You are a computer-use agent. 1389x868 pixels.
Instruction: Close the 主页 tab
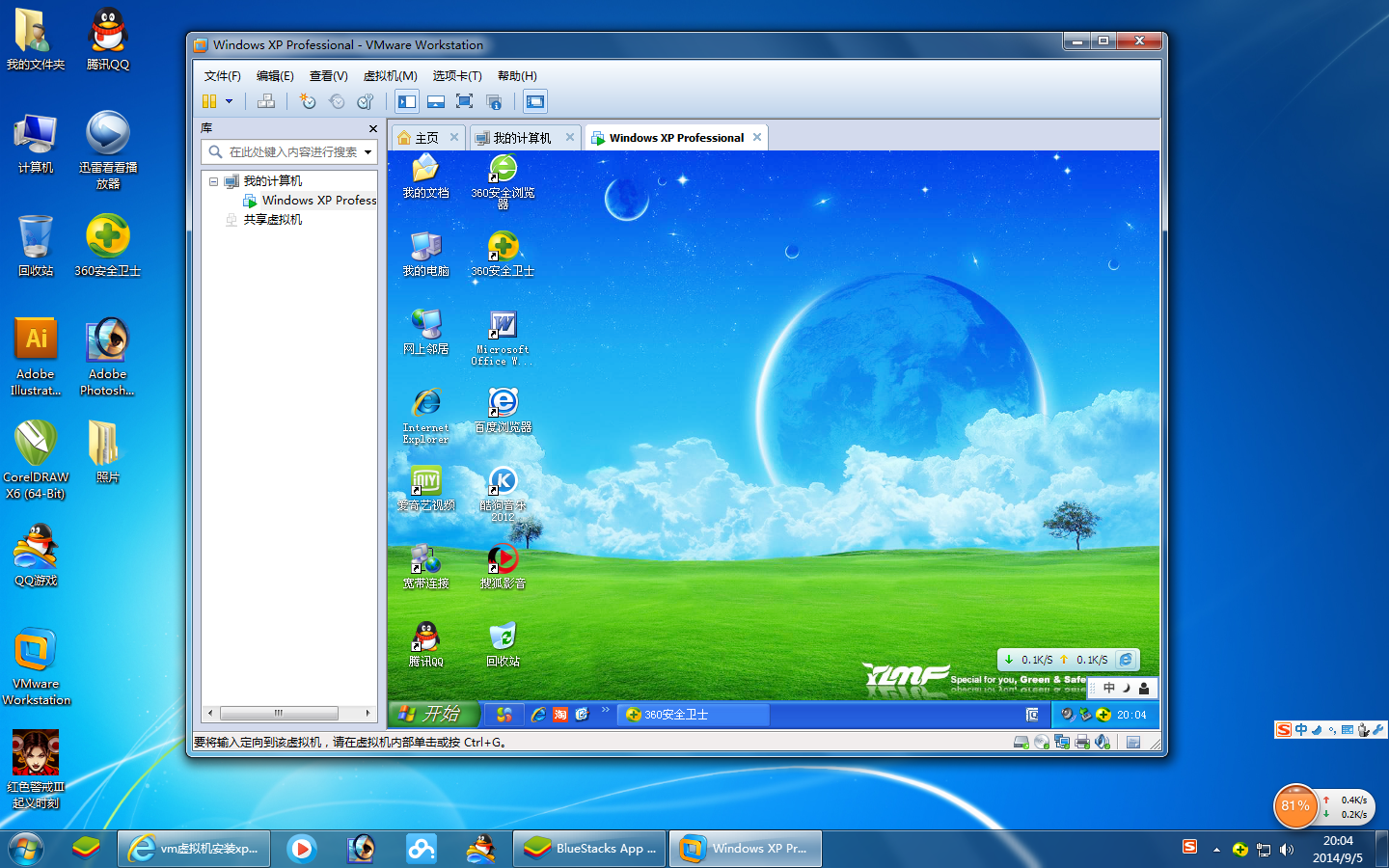(454, 137)
